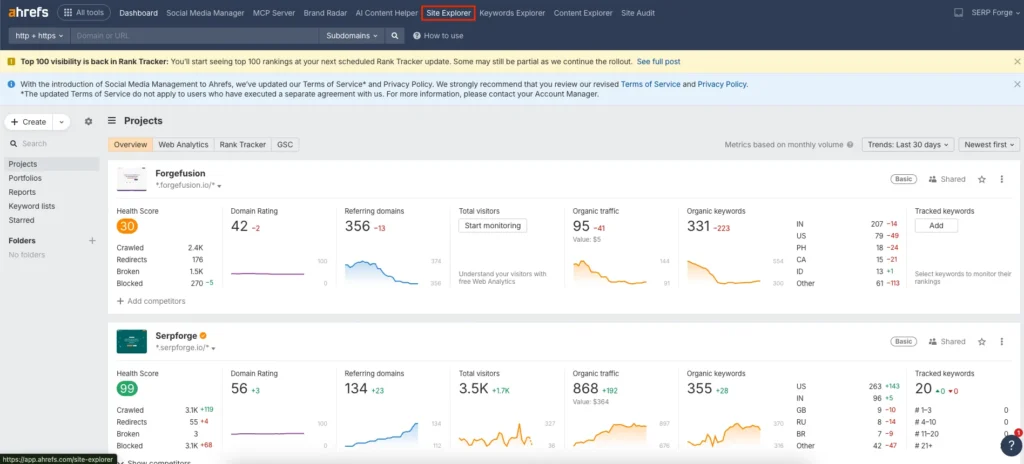Open the How to use help link
Viewport: 1024px width, 464px height.
point(438,36)
